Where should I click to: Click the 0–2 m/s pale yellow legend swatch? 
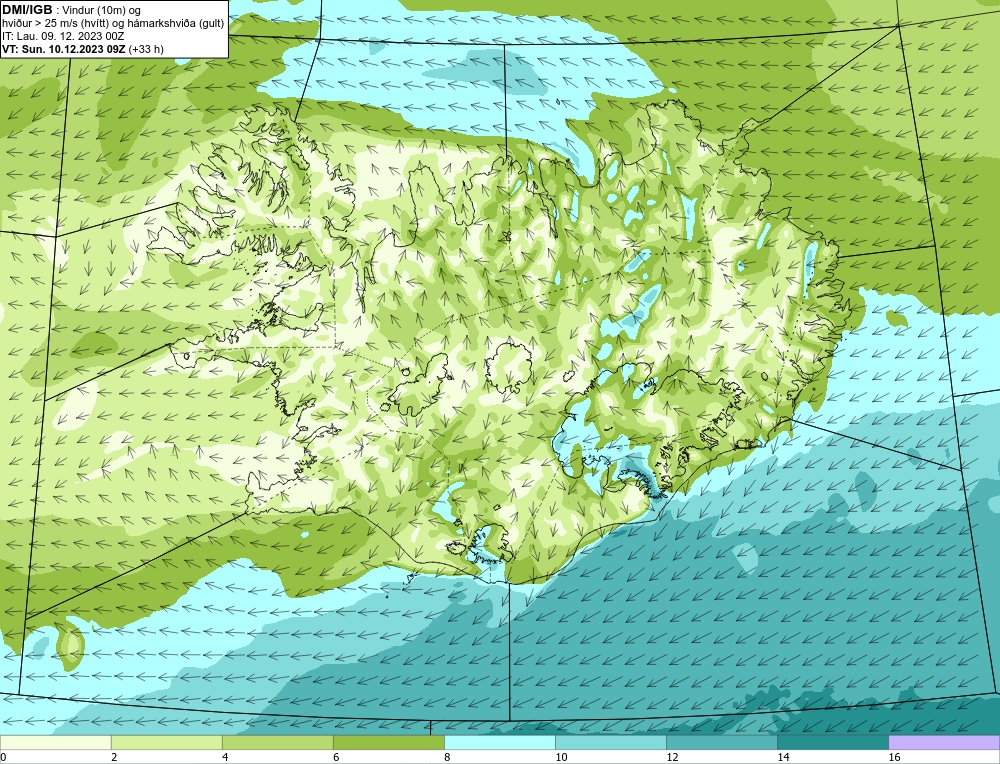tap(55, 742)
